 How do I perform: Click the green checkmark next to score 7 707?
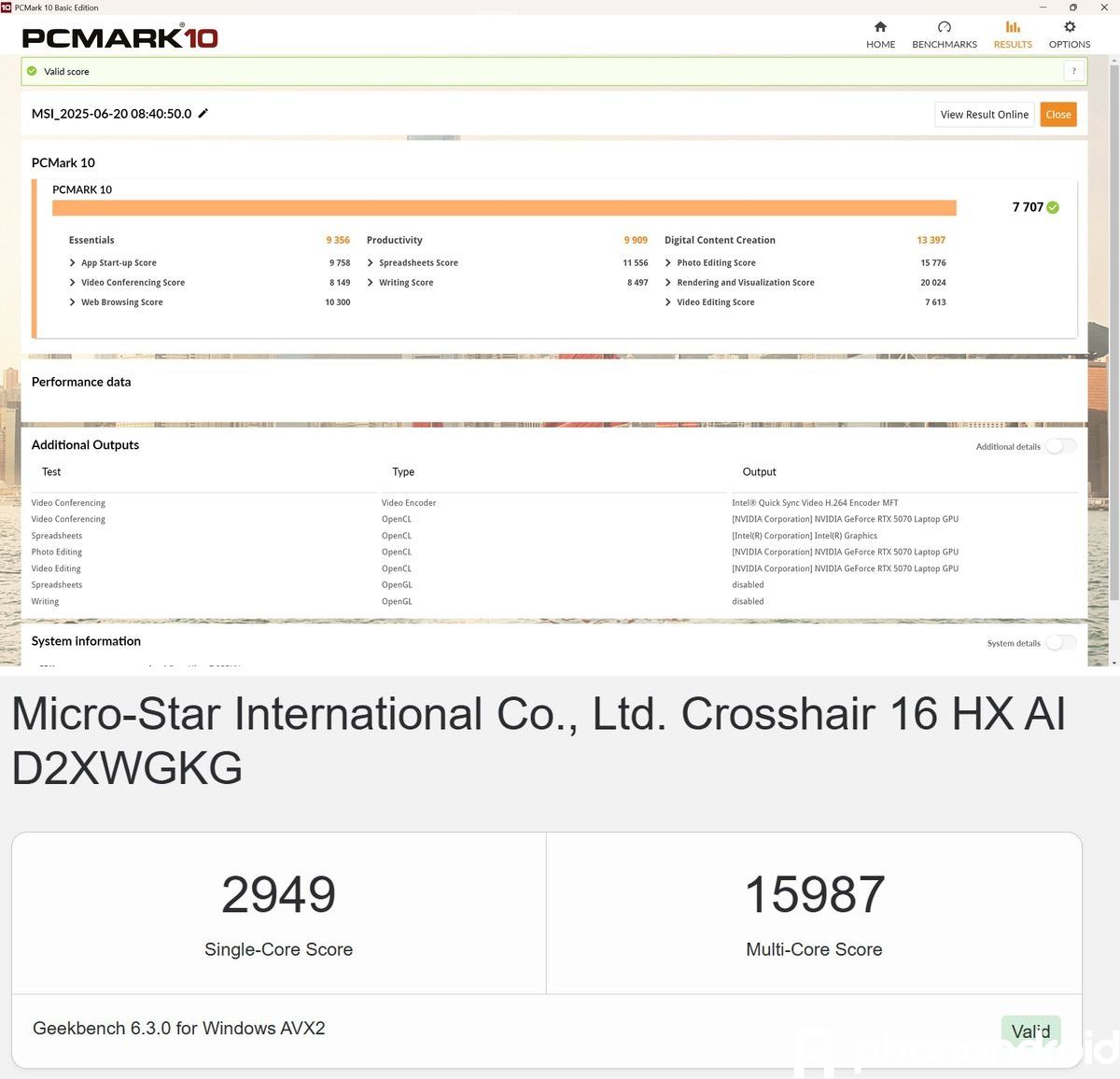pos(1053,207)
